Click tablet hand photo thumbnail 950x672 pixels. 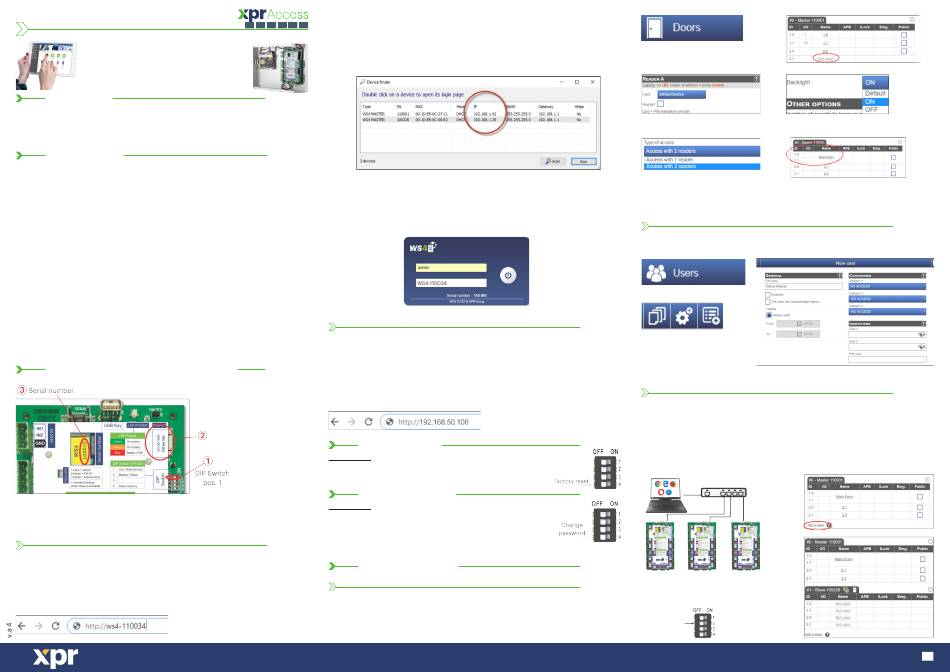coord(46,65)
